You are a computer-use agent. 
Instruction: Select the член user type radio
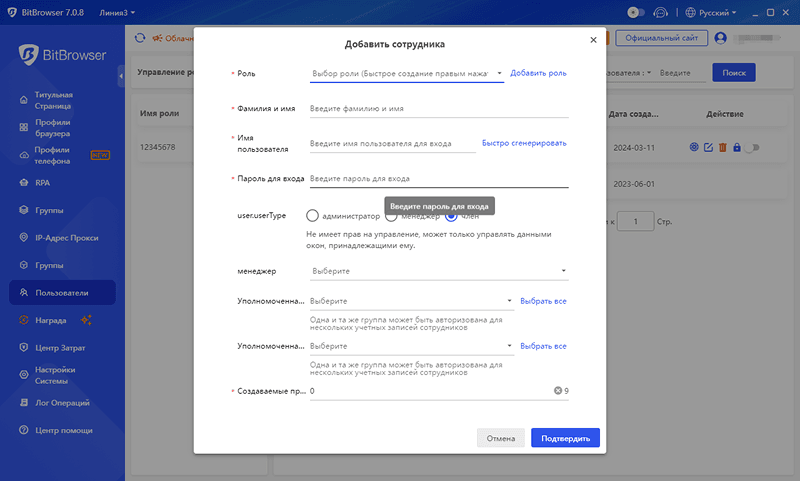[x=452, y=215]
